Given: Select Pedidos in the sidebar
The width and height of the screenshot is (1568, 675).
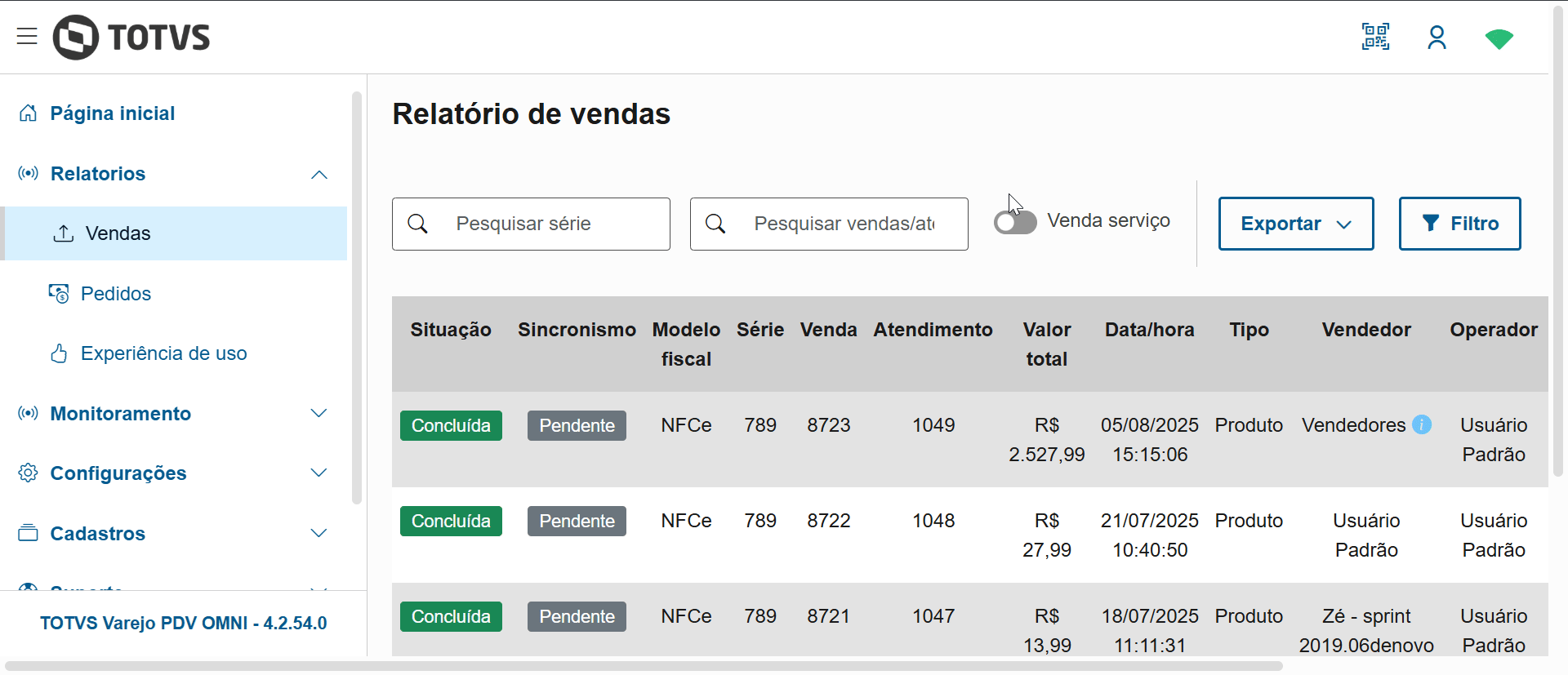Looking at the screenshot, I should (x=116, y=294).
